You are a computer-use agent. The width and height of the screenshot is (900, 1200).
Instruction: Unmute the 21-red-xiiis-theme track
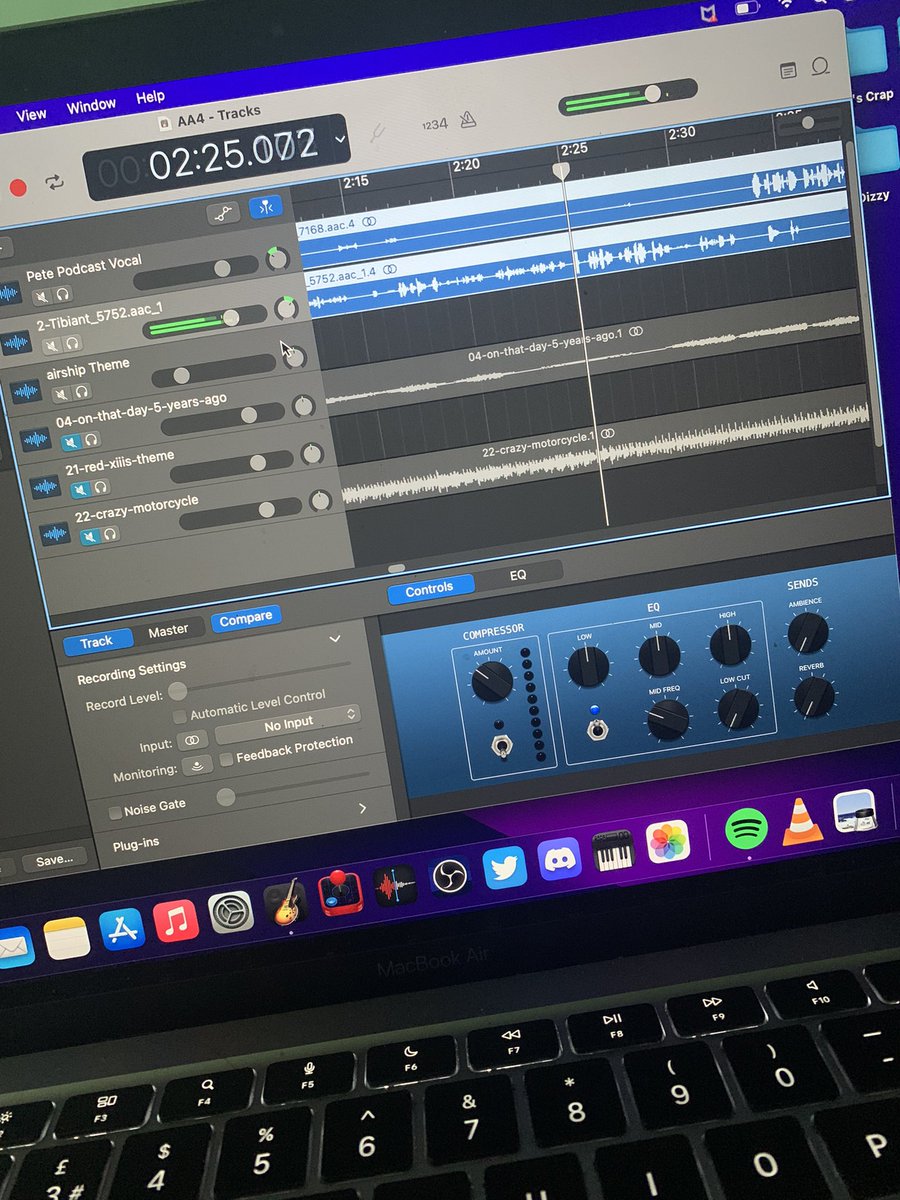click(80, 489)
